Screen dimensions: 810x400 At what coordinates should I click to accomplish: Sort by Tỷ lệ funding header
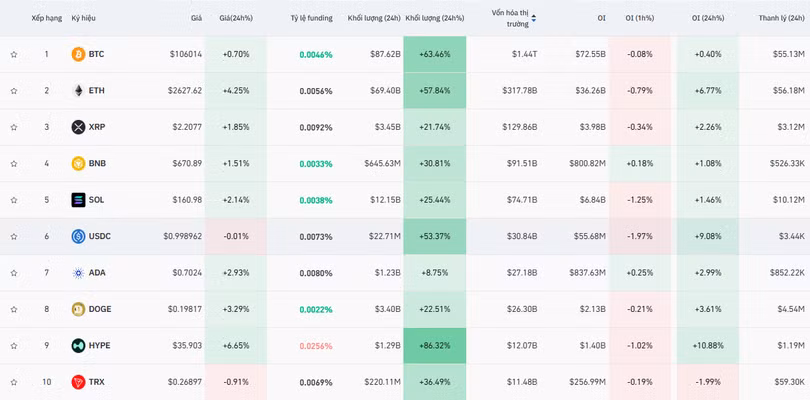[311, 18]
